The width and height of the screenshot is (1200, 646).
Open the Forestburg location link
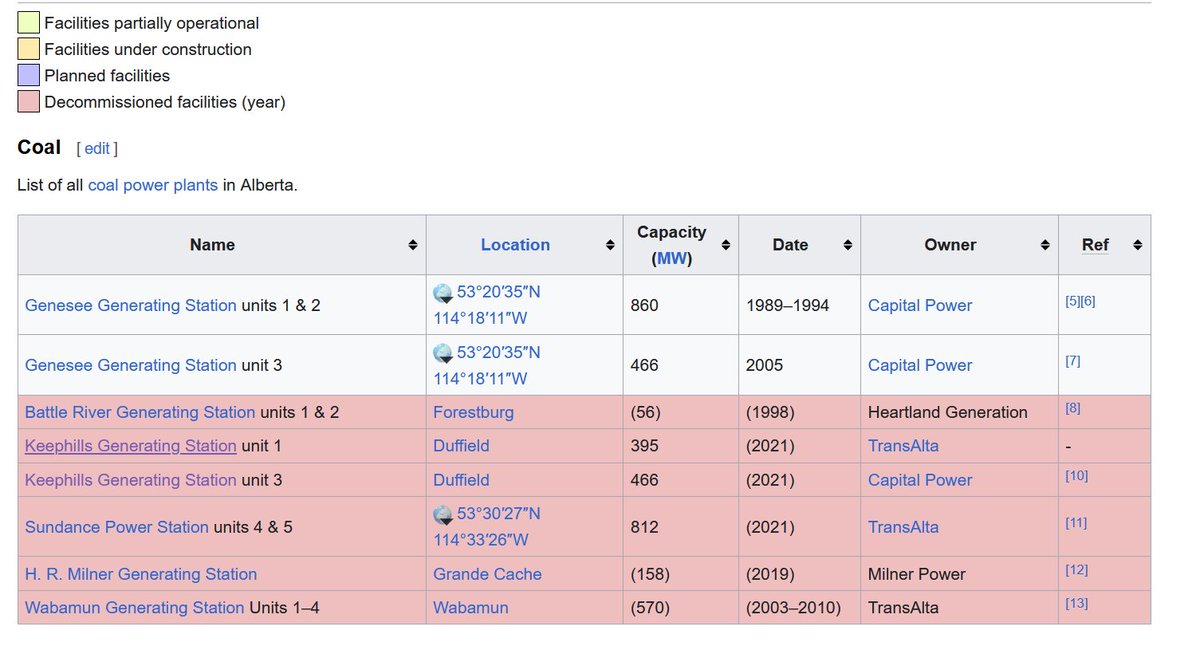pyautogui.click(x=473, y=412)
